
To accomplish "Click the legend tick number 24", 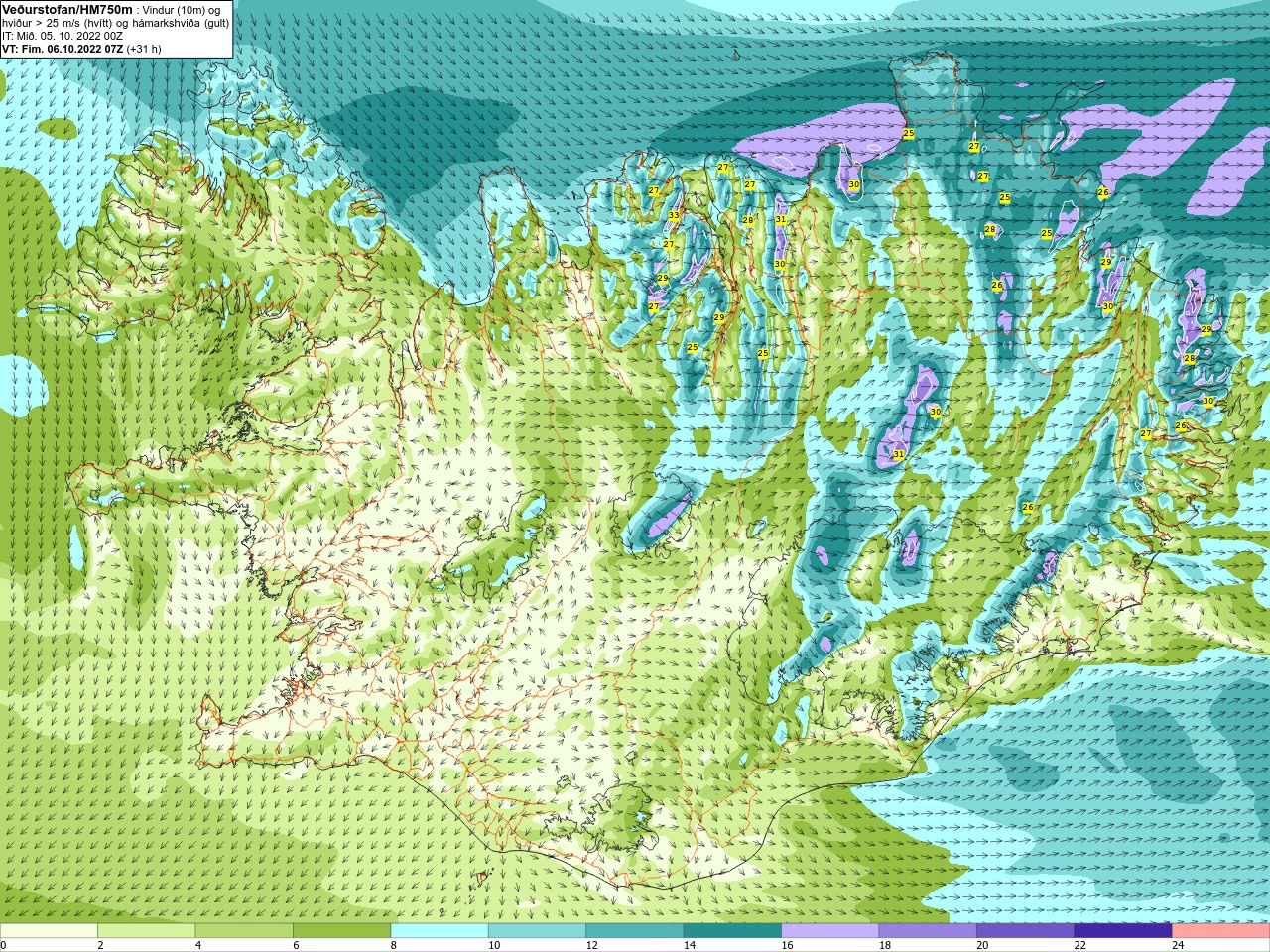I will coord(1178,945).
